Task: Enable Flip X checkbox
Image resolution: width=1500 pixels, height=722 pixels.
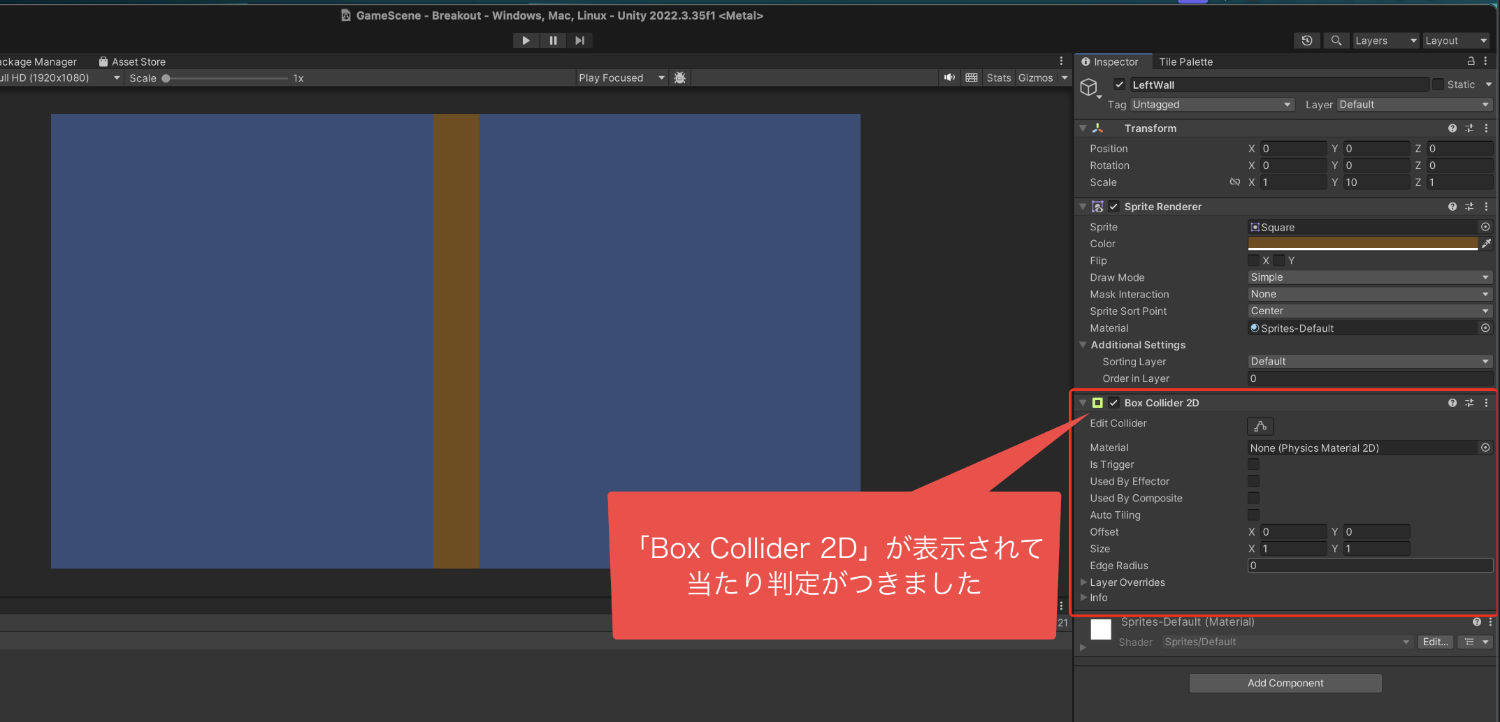Action: pyautogui.click(x=1254, y=260)
